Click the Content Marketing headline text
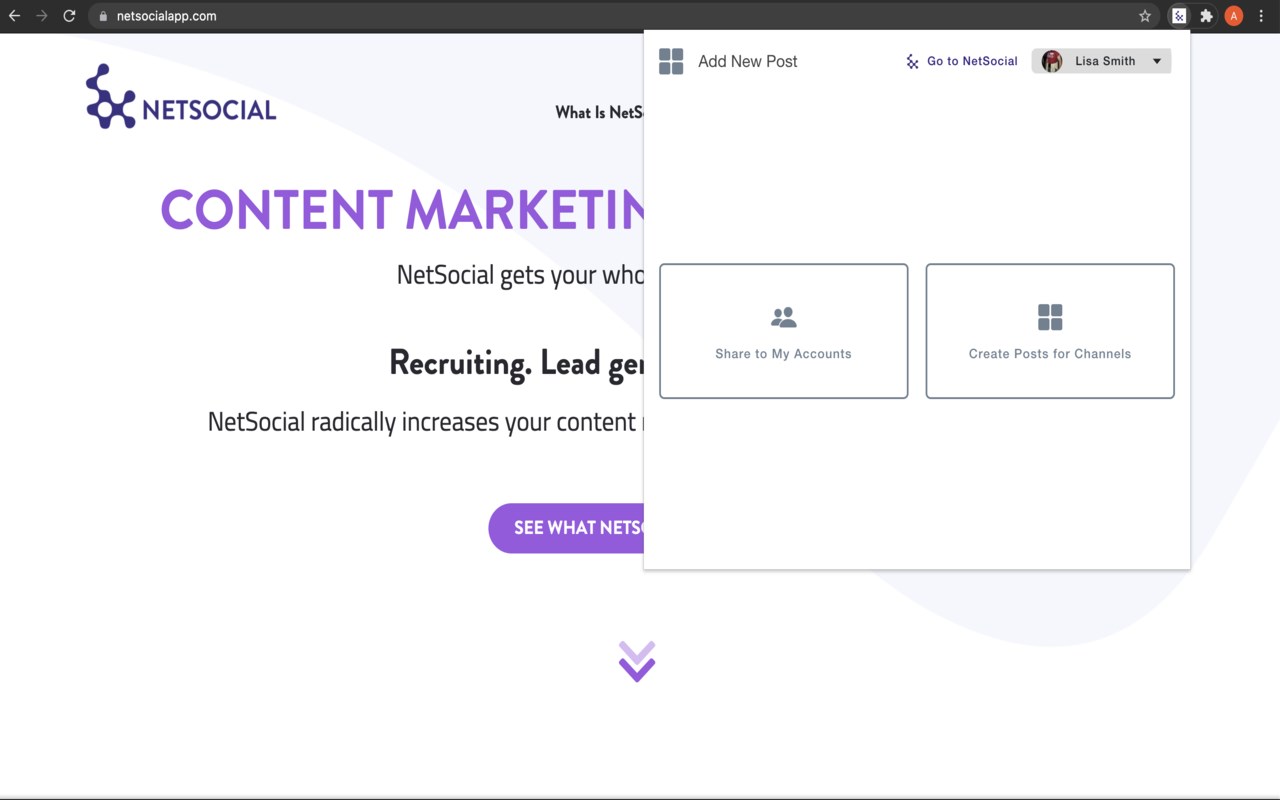Image resolution: width=1280 pixels, height=800 pixels. pyautogui.click(x=402, y=210)
